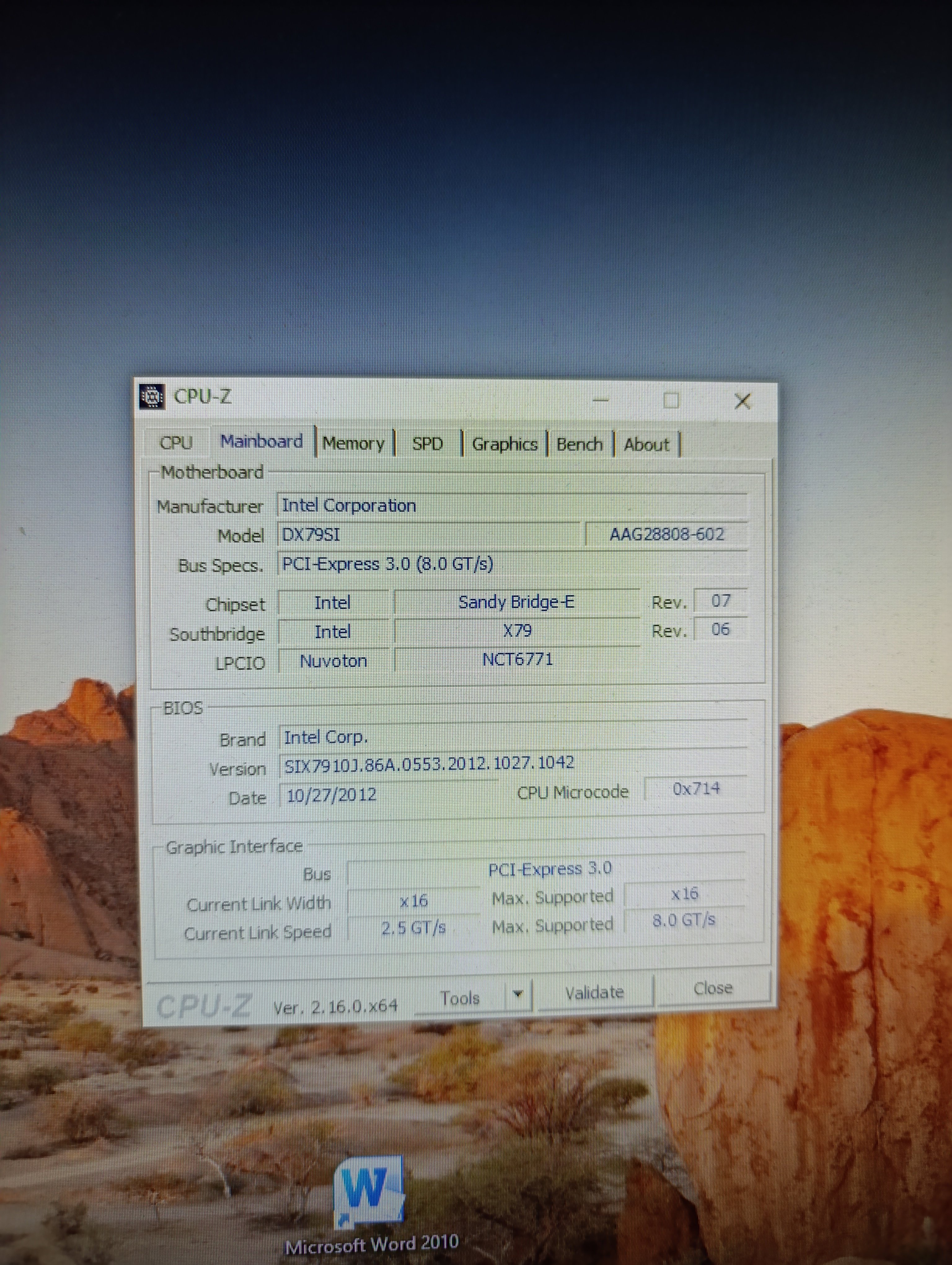Select the SPD tab
This screenshot has width=952, height=1265.
point(427,444)
